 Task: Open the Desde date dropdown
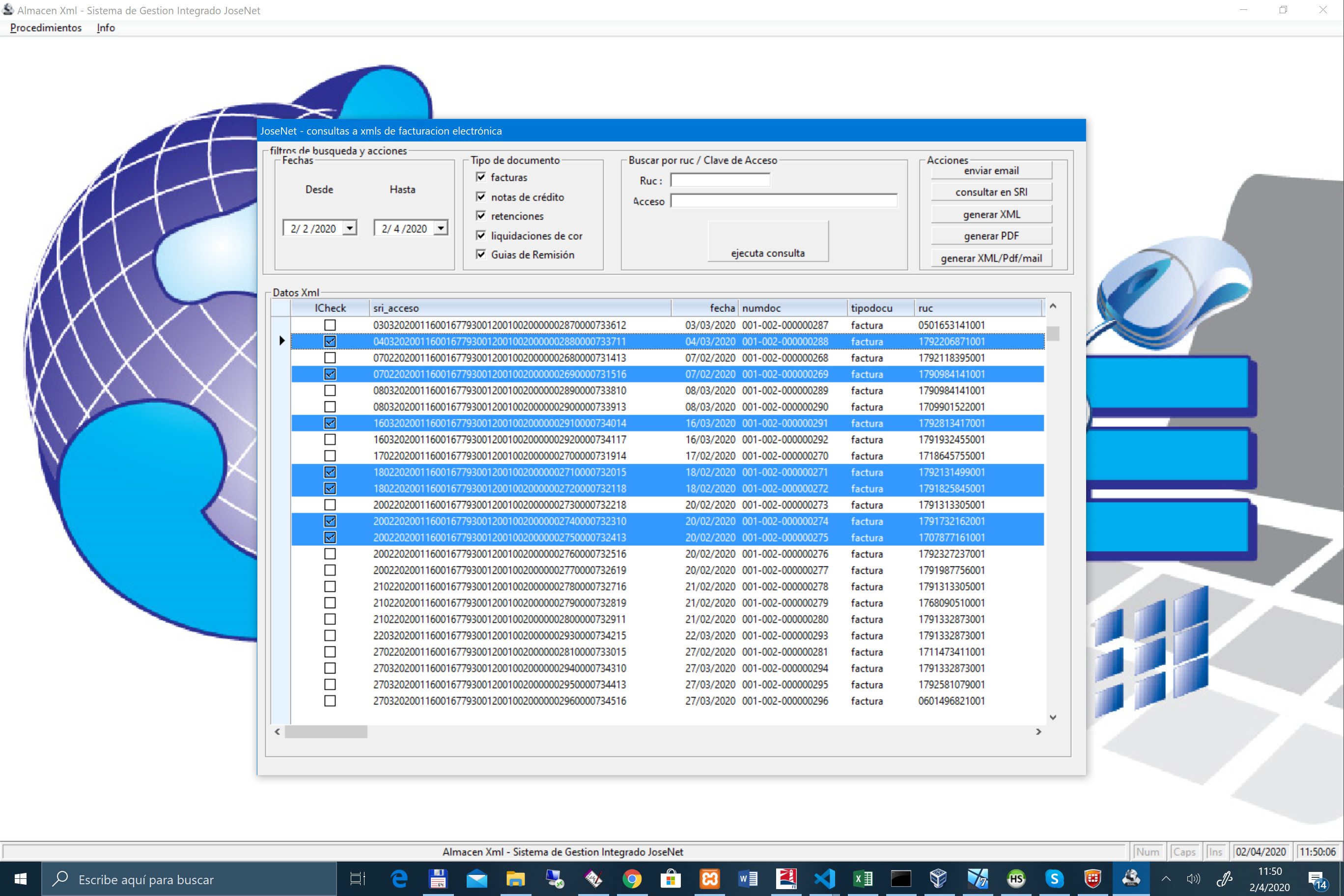(350, 228)
